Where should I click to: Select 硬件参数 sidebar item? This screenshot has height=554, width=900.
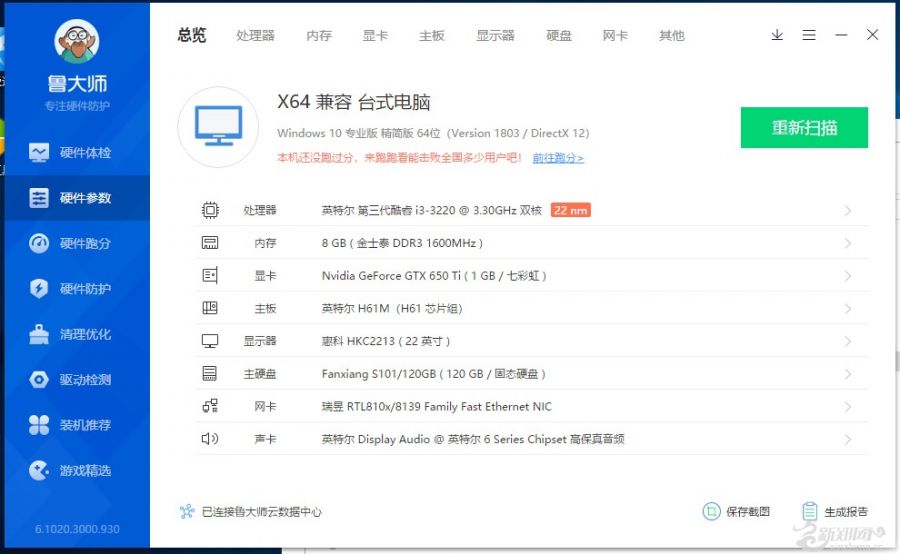(x=77, y=198)
